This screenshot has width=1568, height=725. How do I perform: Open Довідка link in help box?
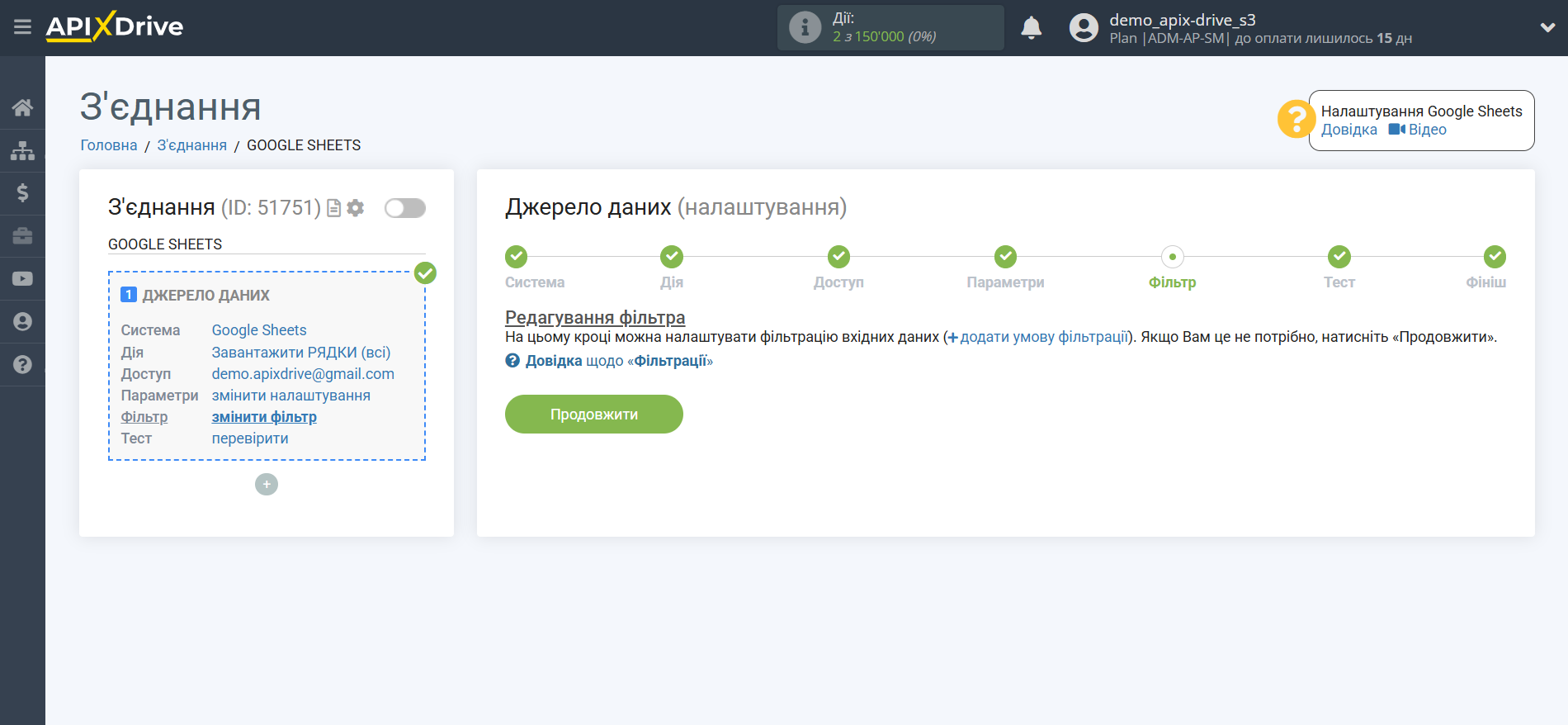pyautogui.click(x=1349, y=130)
